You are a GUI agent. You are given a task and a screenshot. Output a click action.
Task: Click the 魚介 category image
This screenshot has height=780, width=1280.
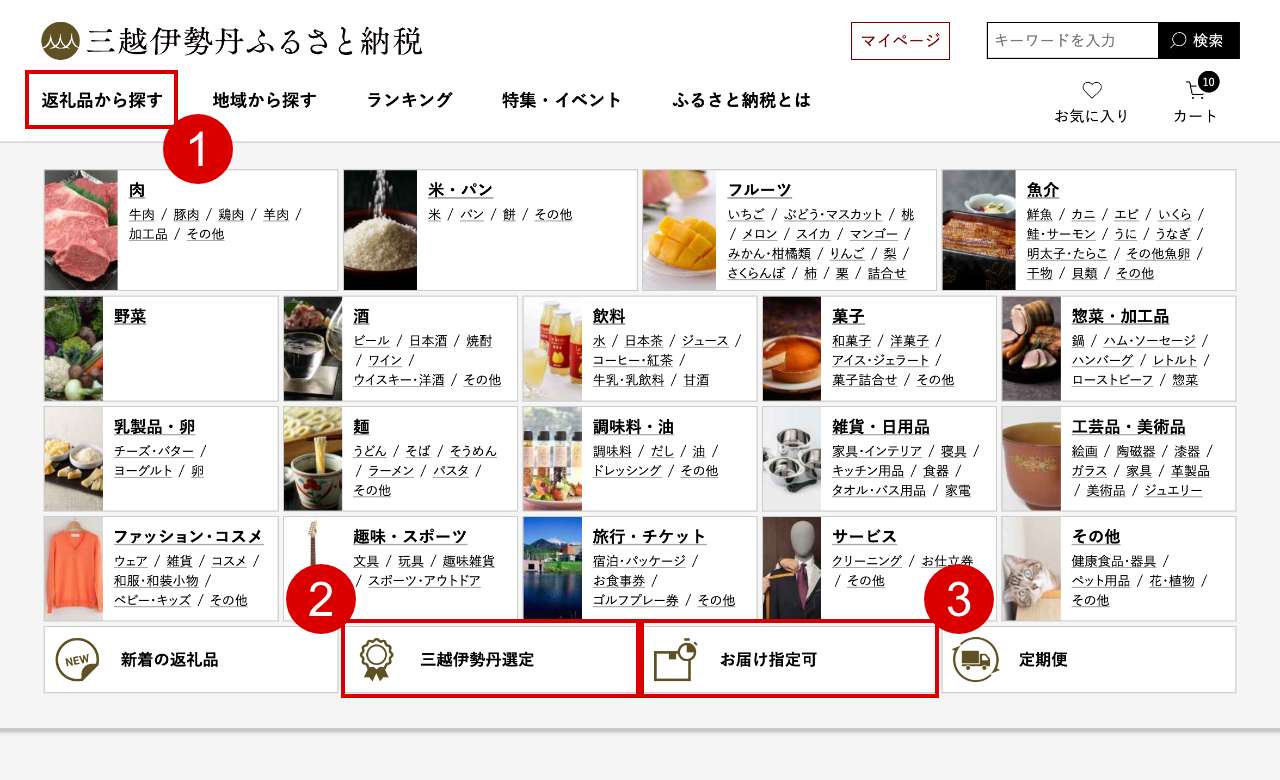tap(979, 230)
